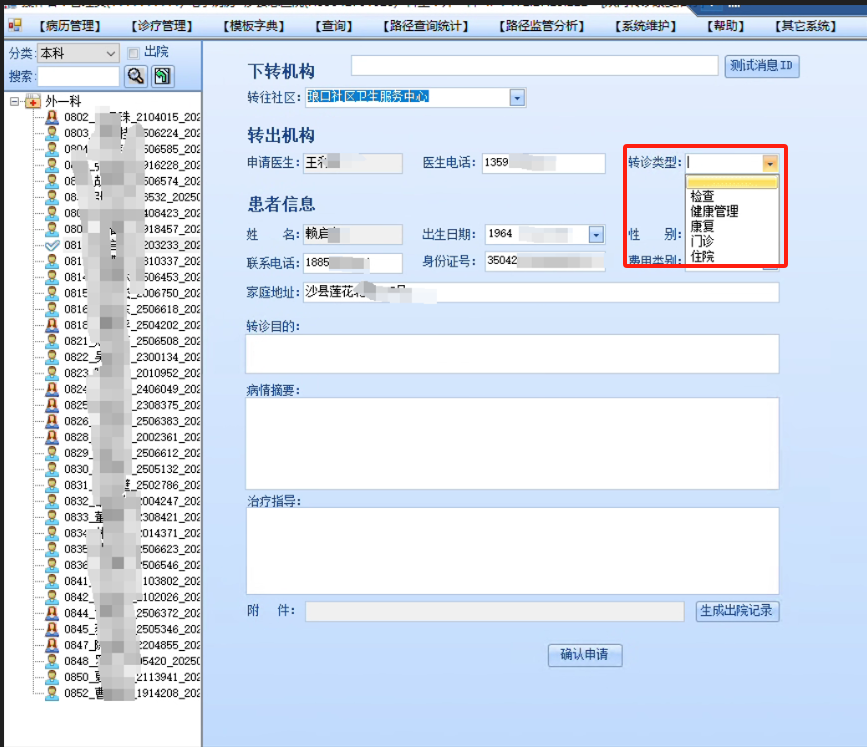Click patient icon for row 0841
Image resolution: width=867 pixels, height=747 pixels.
point(52,581)
